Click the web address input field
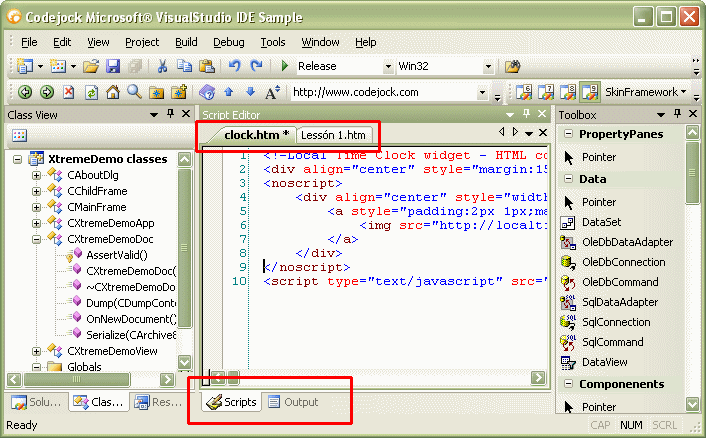 coord(384,92)
